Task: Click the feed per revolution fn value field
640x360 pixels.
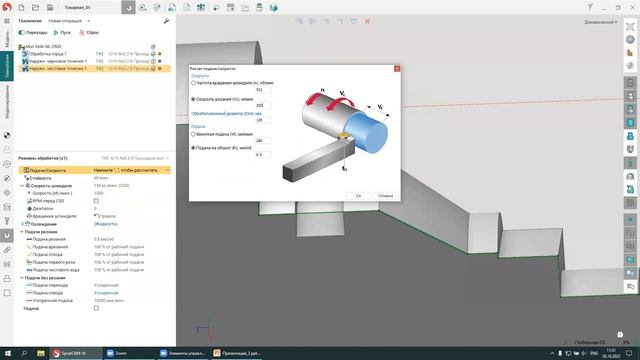Action: (263, 154)
